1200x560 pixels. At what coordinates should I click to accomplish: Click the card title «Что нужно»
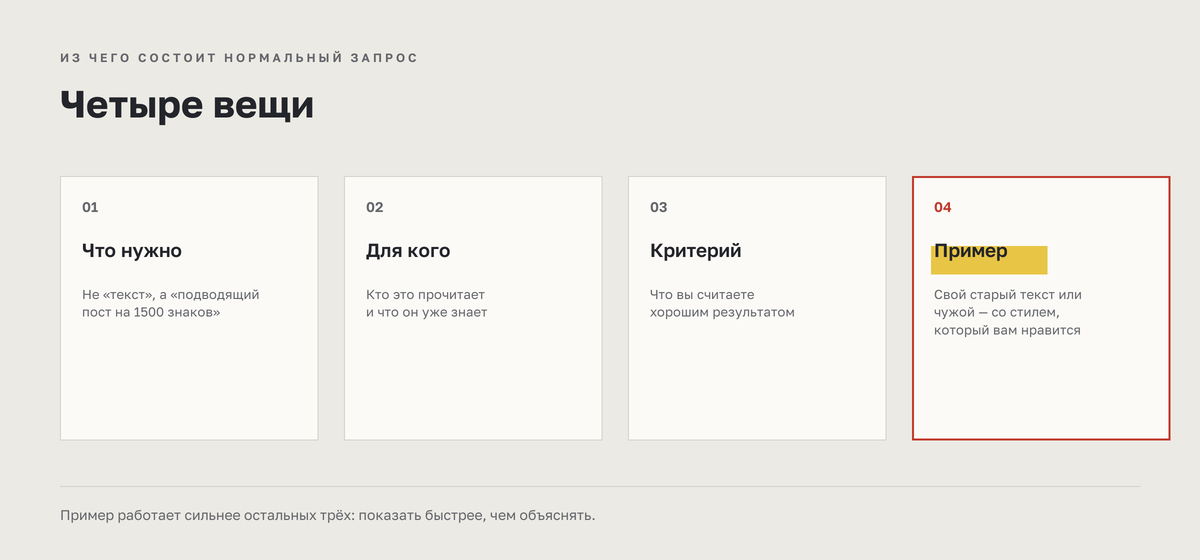point(132,251)
